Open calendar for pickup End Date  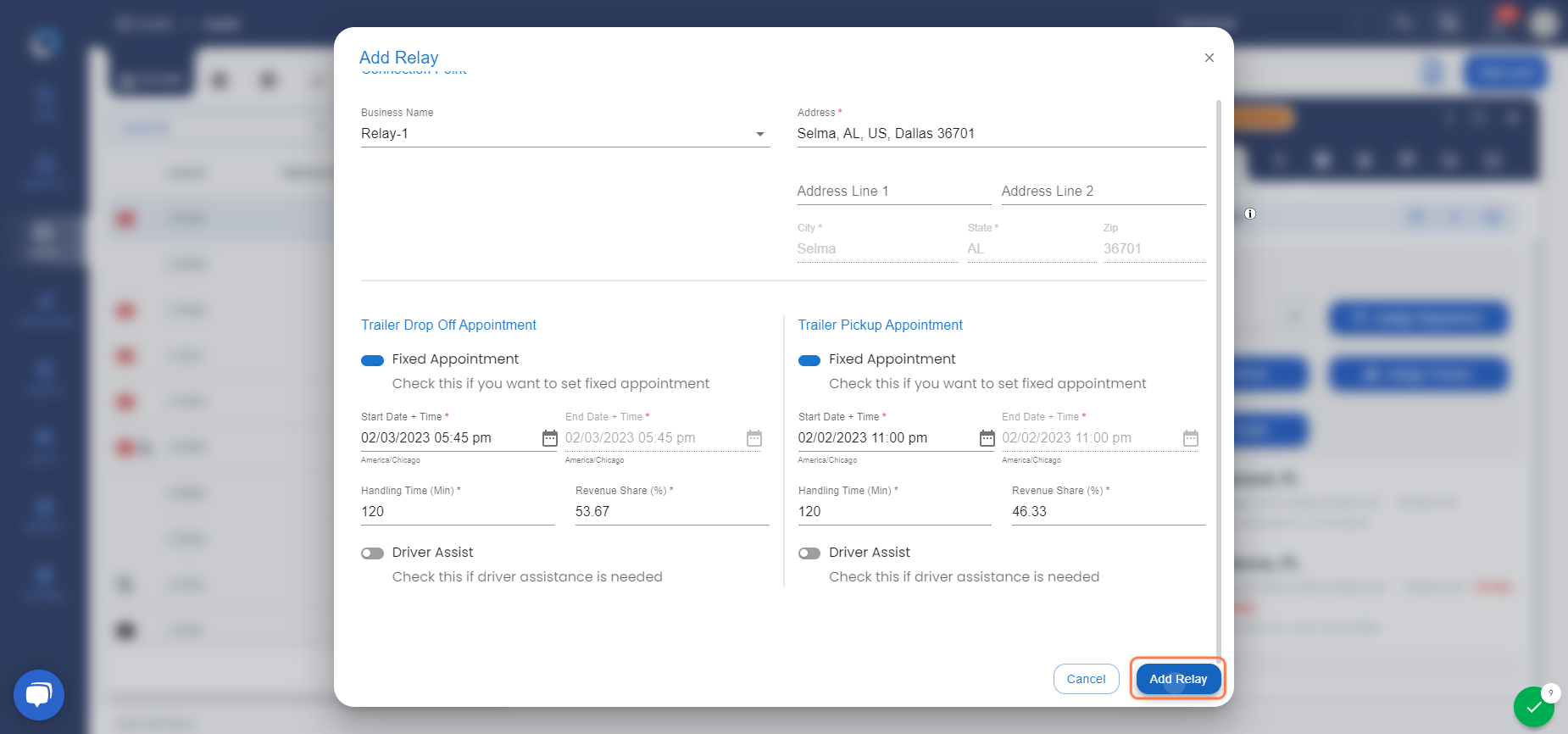(x=1191, y=438)
